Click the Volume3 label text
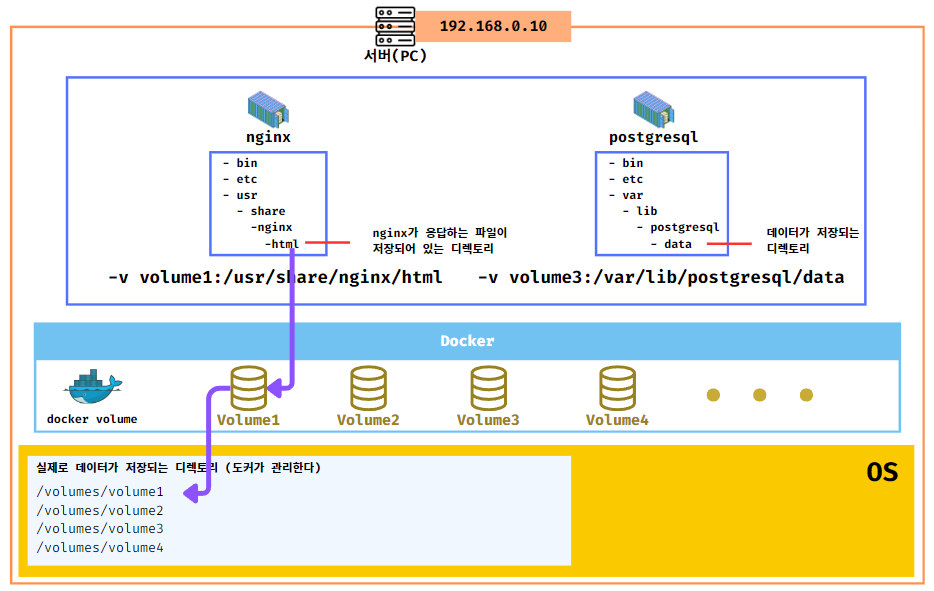Viewport: 934px width, 591px height. [x=488, y=420]
